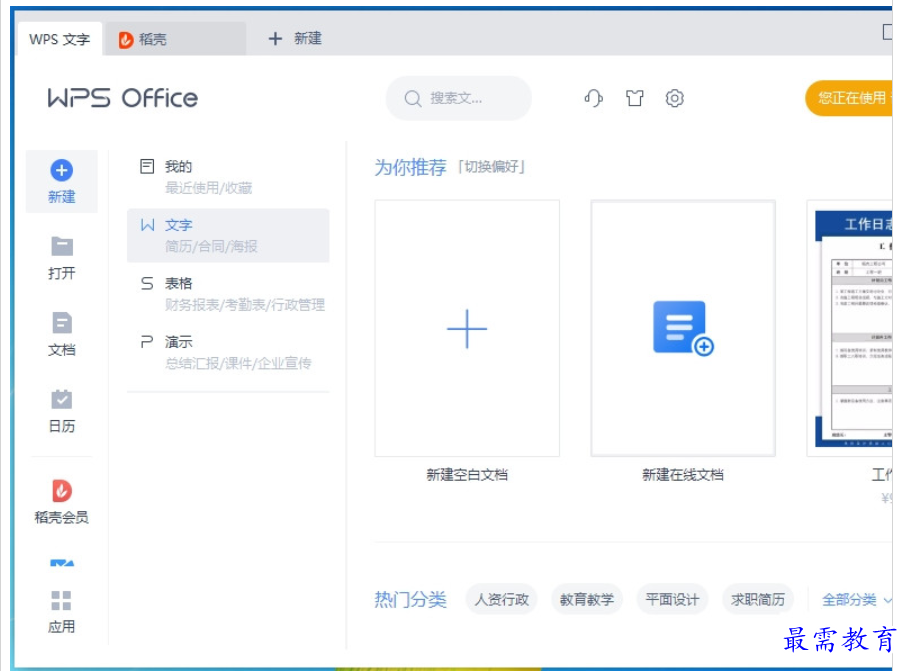The image size is (905, 671).
Task: Click the WPS Office logo
Action: tap(122, 98)
